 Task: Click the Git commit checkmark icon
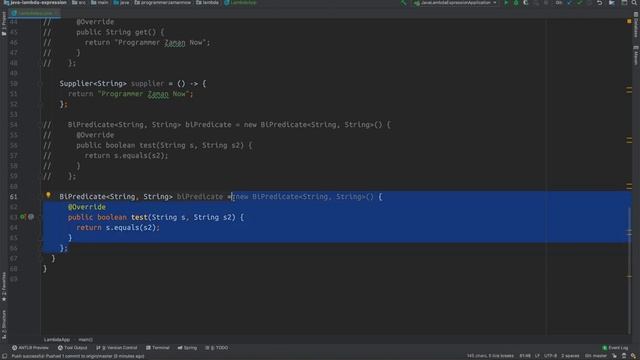580,3
